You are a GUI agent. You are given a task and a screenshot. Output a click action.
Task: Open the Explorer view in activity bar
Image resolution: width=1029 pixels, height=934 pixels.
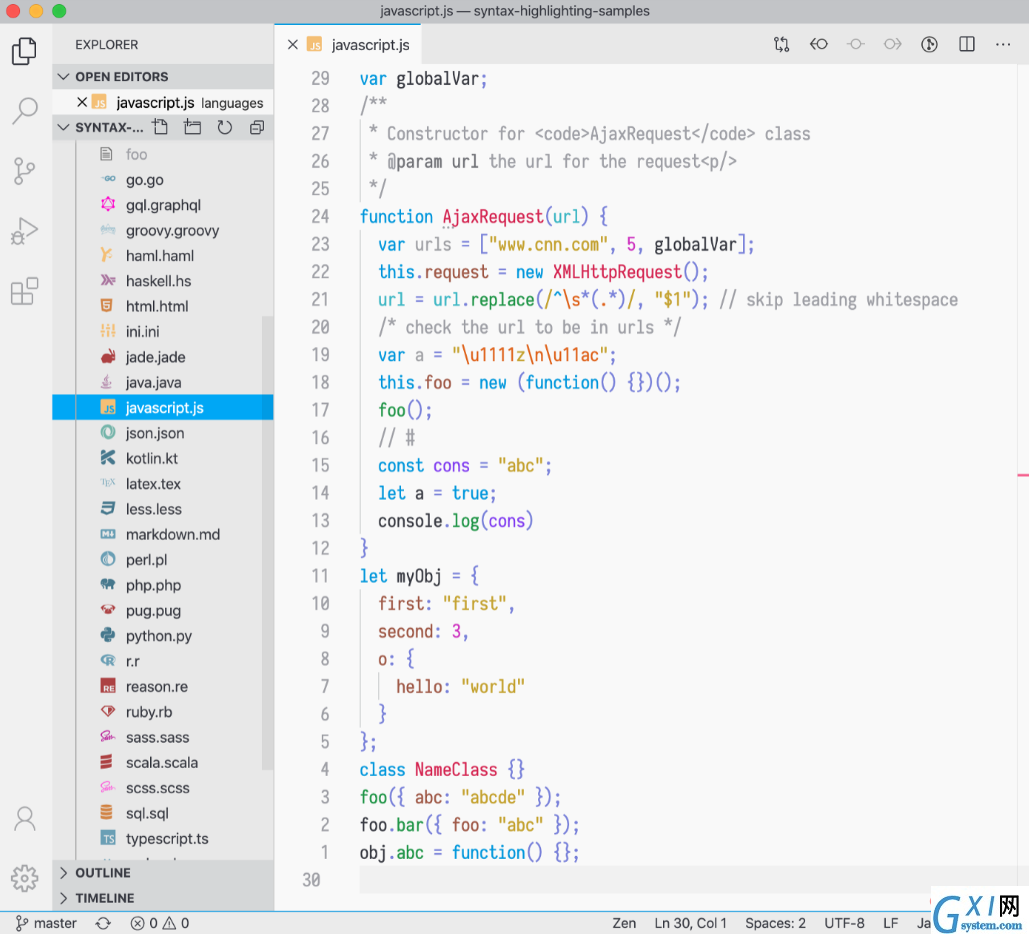[25, 51]
